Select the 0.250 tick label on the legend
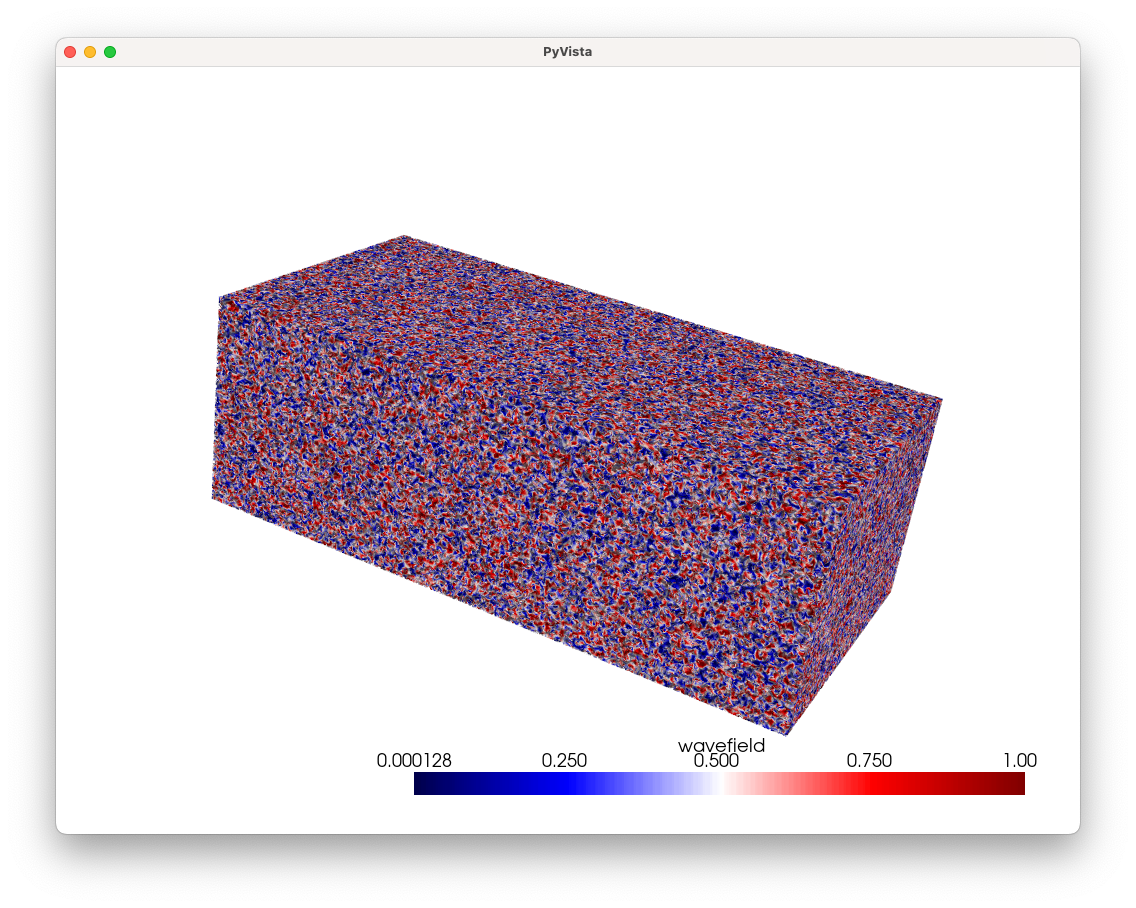Screen dimensions: 1136x908 pos(566,761)
